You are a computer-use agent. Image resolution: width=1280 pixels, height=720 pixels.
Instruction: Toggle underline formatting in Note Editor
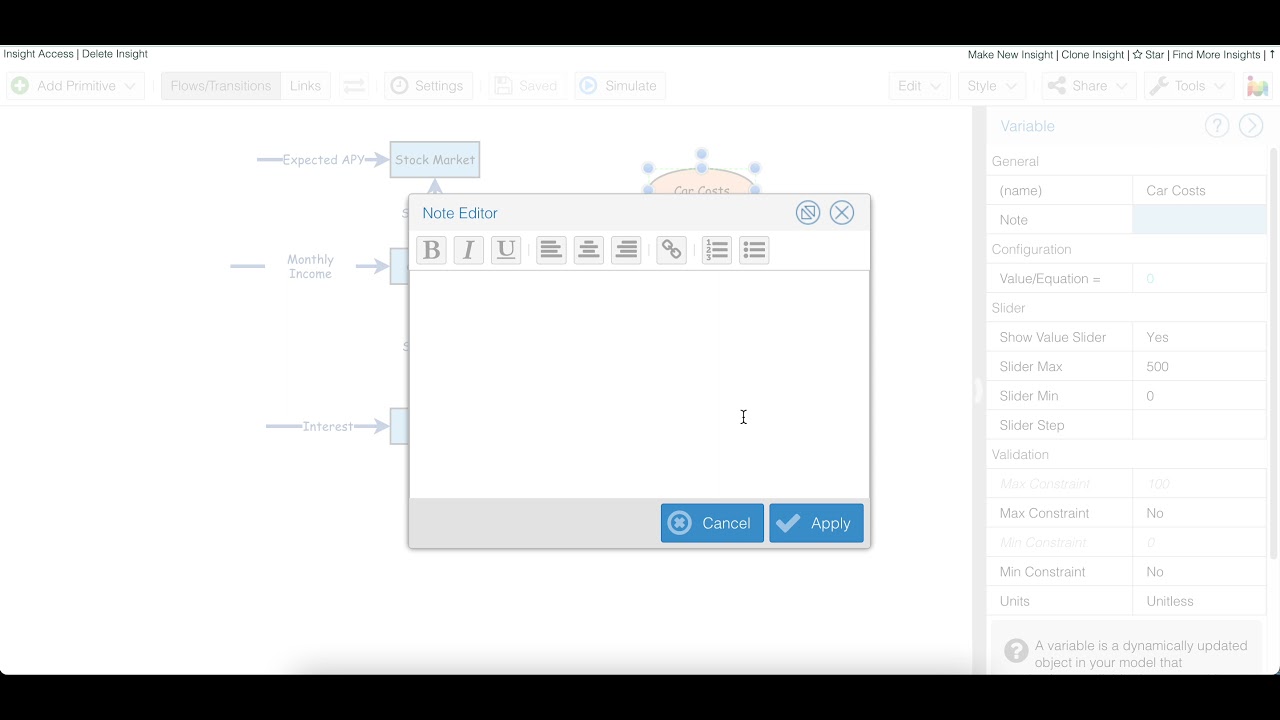point(506,250)
